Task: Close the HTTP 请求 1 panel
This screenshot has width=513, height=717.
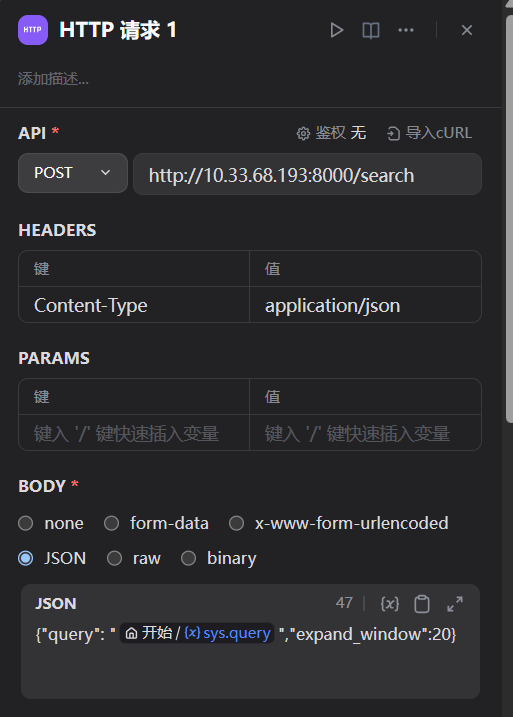Action: point(467,30)
